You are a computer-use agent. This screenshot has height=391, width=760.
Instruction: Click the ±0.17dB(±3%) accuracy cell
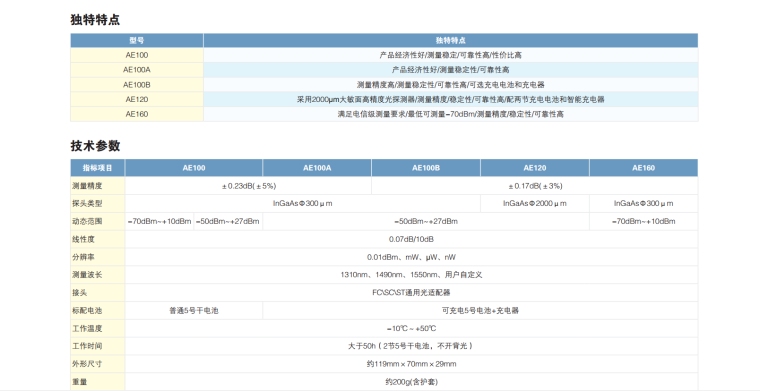(x=535, y=186)
